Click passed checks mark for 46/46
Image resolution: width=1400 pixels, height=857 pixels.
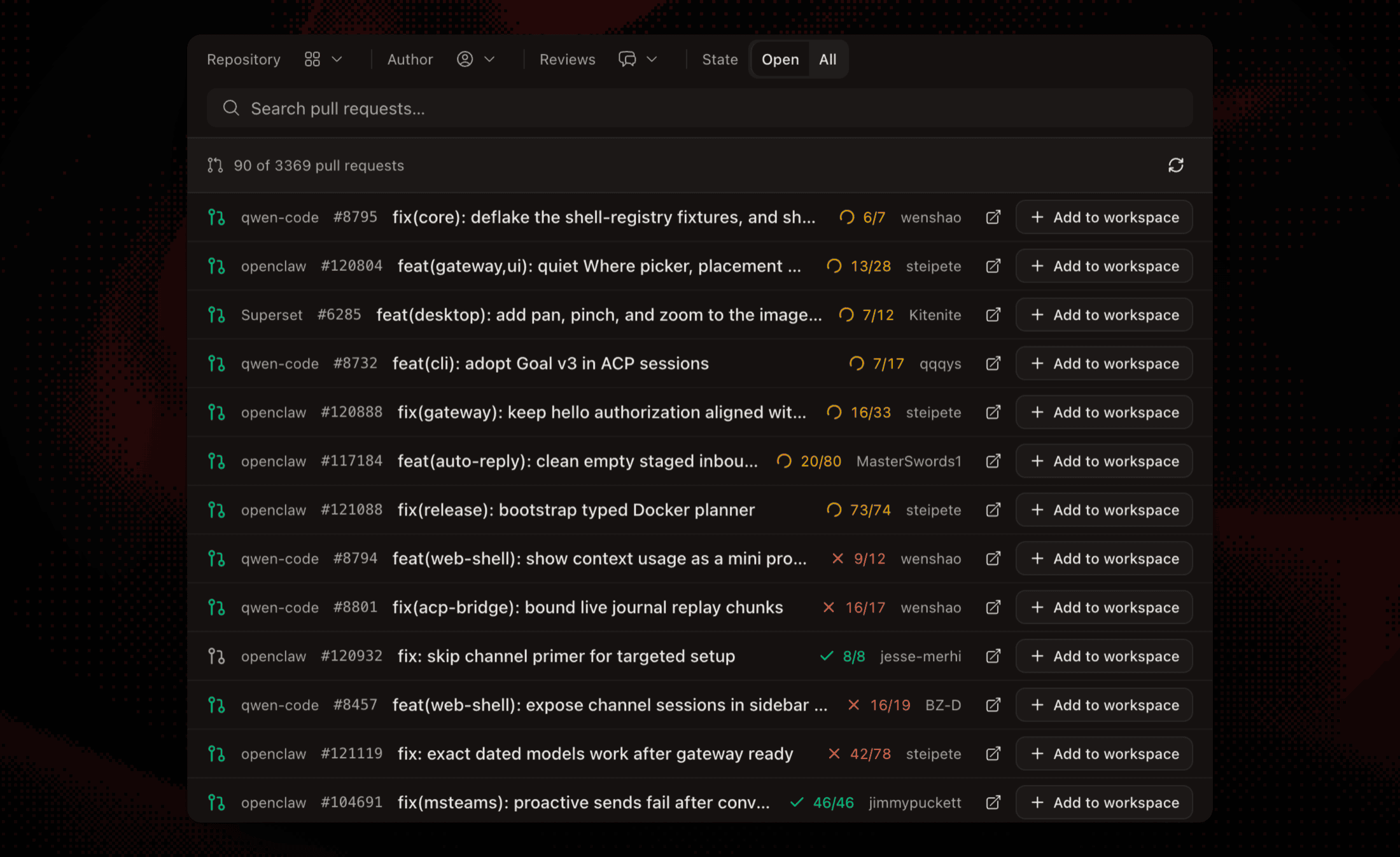coord(797,802)
